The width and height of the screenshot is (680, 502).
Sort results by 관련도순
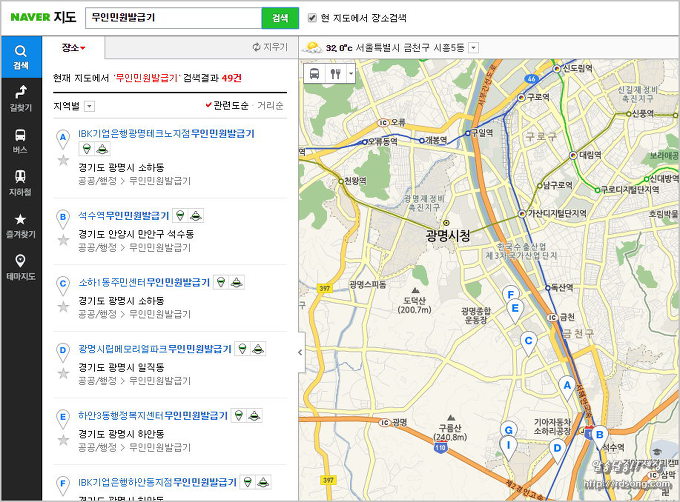tap(227, 105)
